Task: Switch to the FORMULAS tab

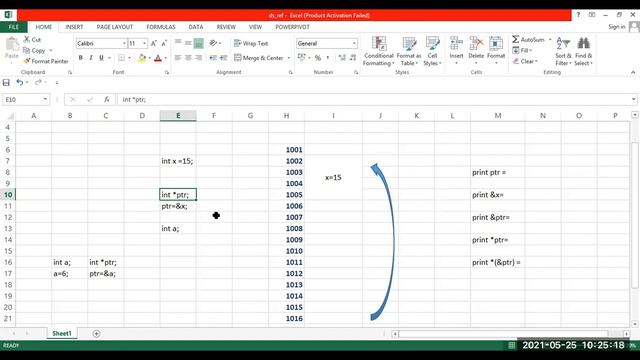Action: (x=161, y=27)
